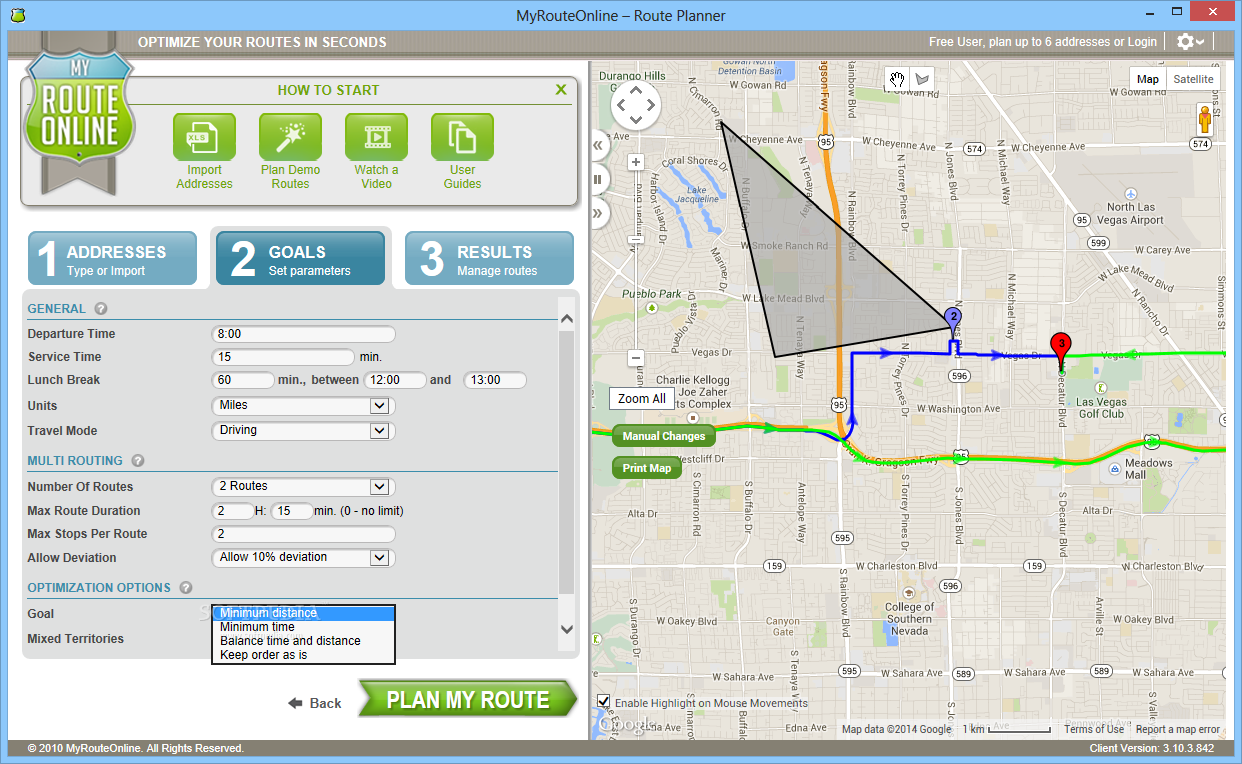Switch map to Satellite view

[1193, 79]
